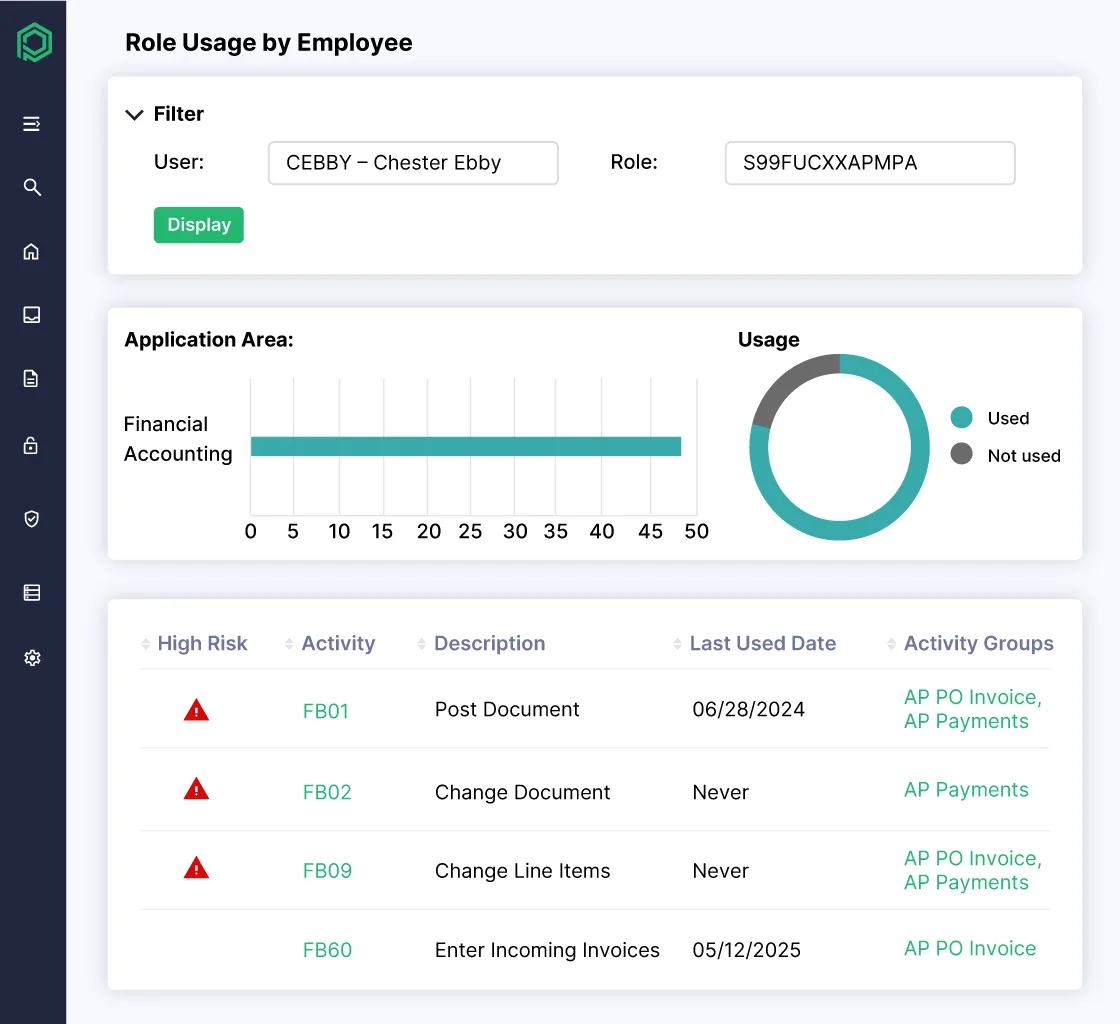Click the Financial Accounting bar in the chart
The width and height of the screenshot is (1120, 1024).
pos(465,444)
